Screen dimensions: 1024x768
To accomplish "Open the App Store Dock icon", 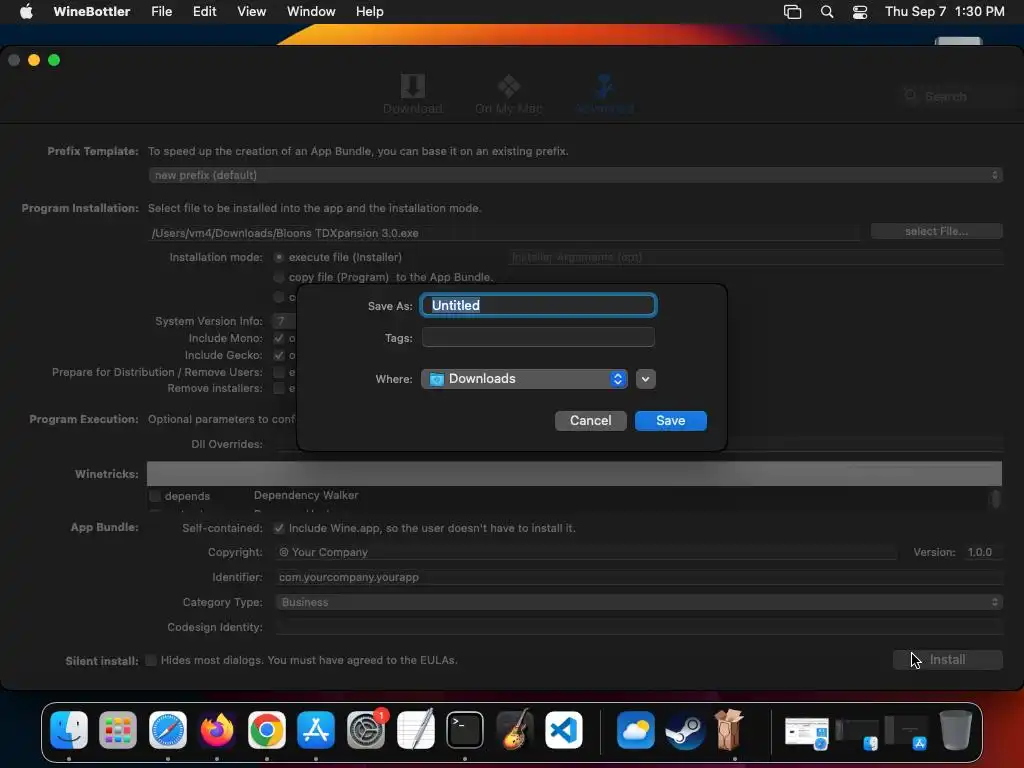I will [316, 729].
